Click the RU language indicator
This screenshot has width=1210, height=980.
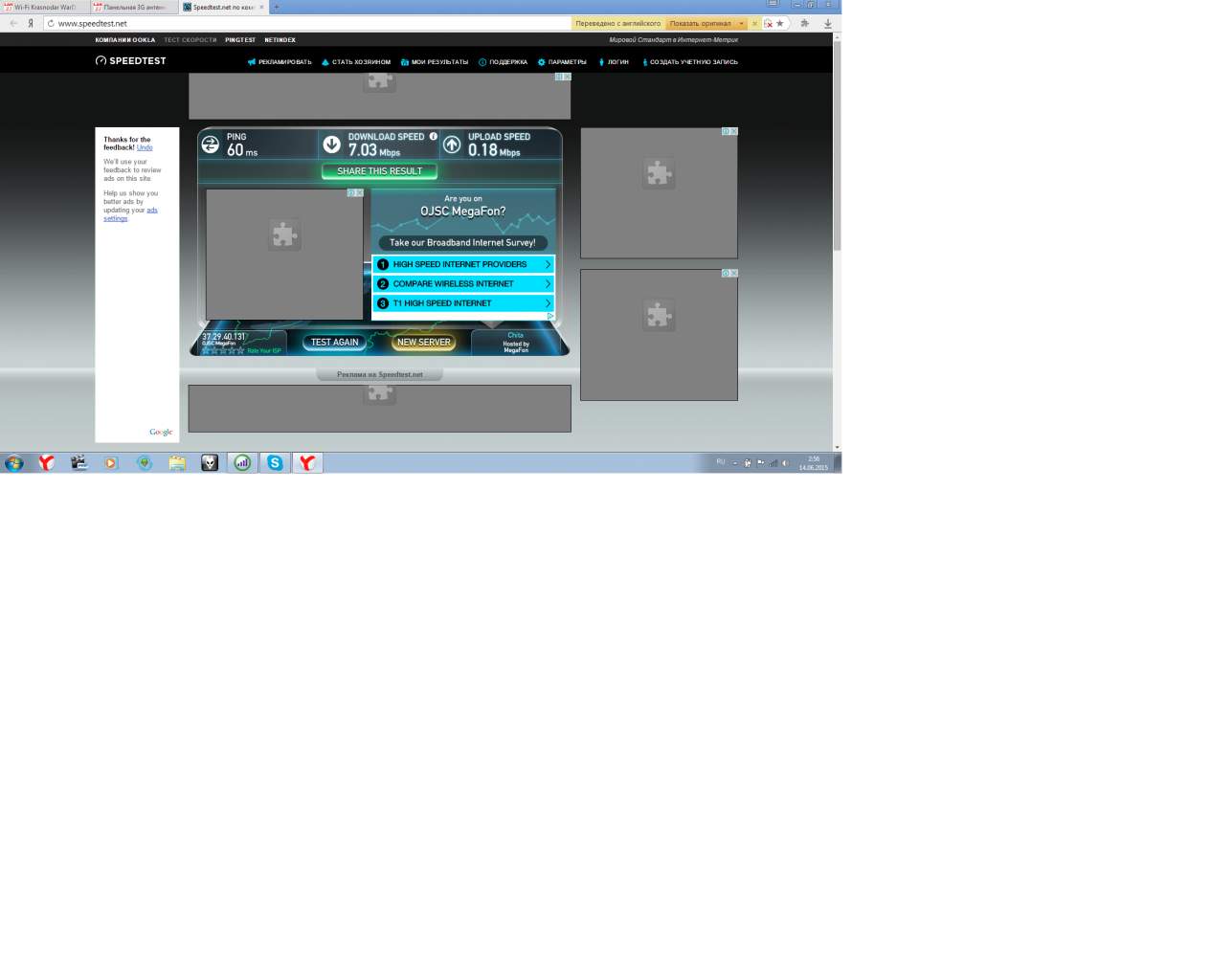point(721,462)
